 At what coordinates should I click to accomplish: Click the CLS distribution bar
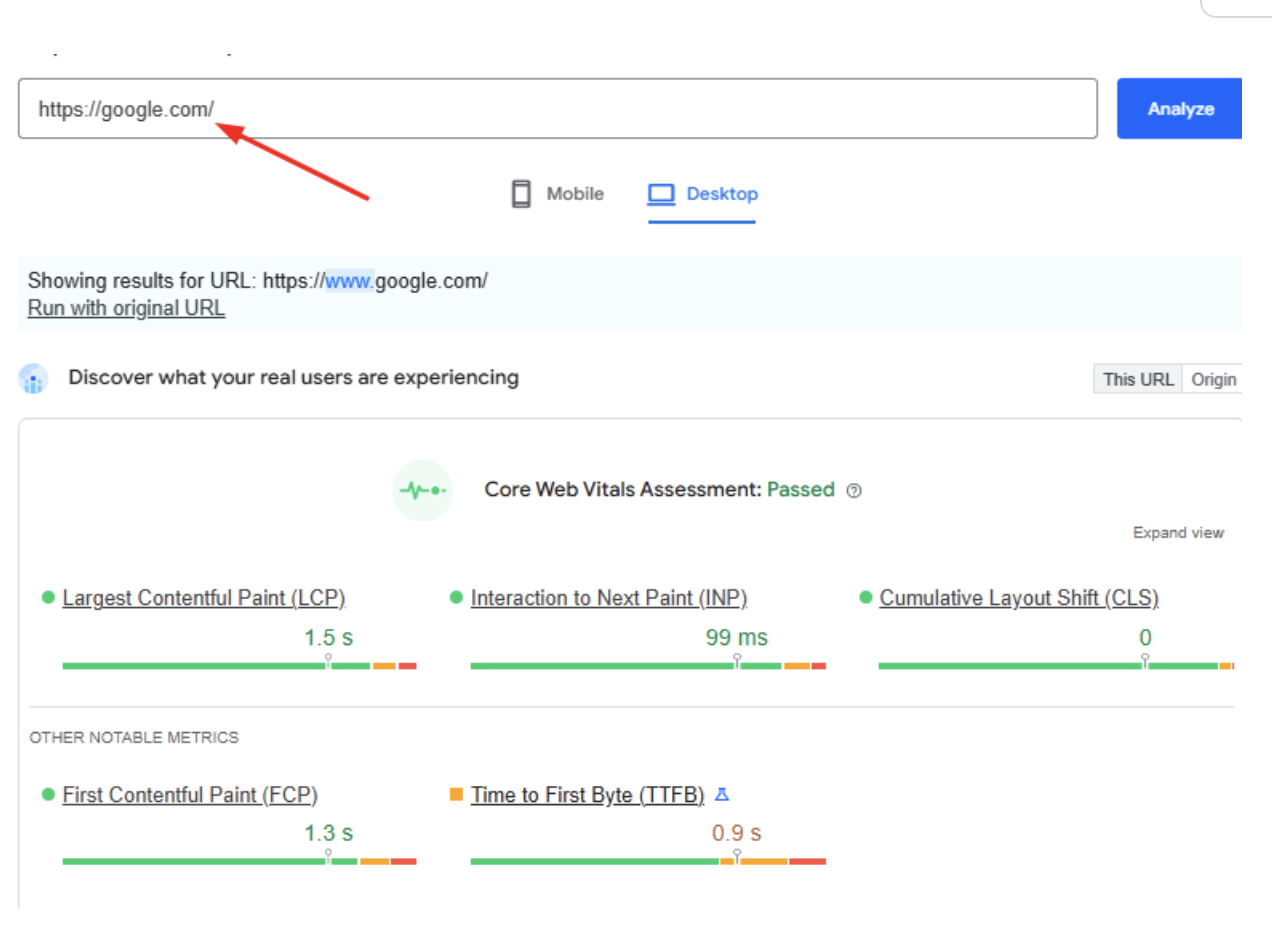[1056, 665]
